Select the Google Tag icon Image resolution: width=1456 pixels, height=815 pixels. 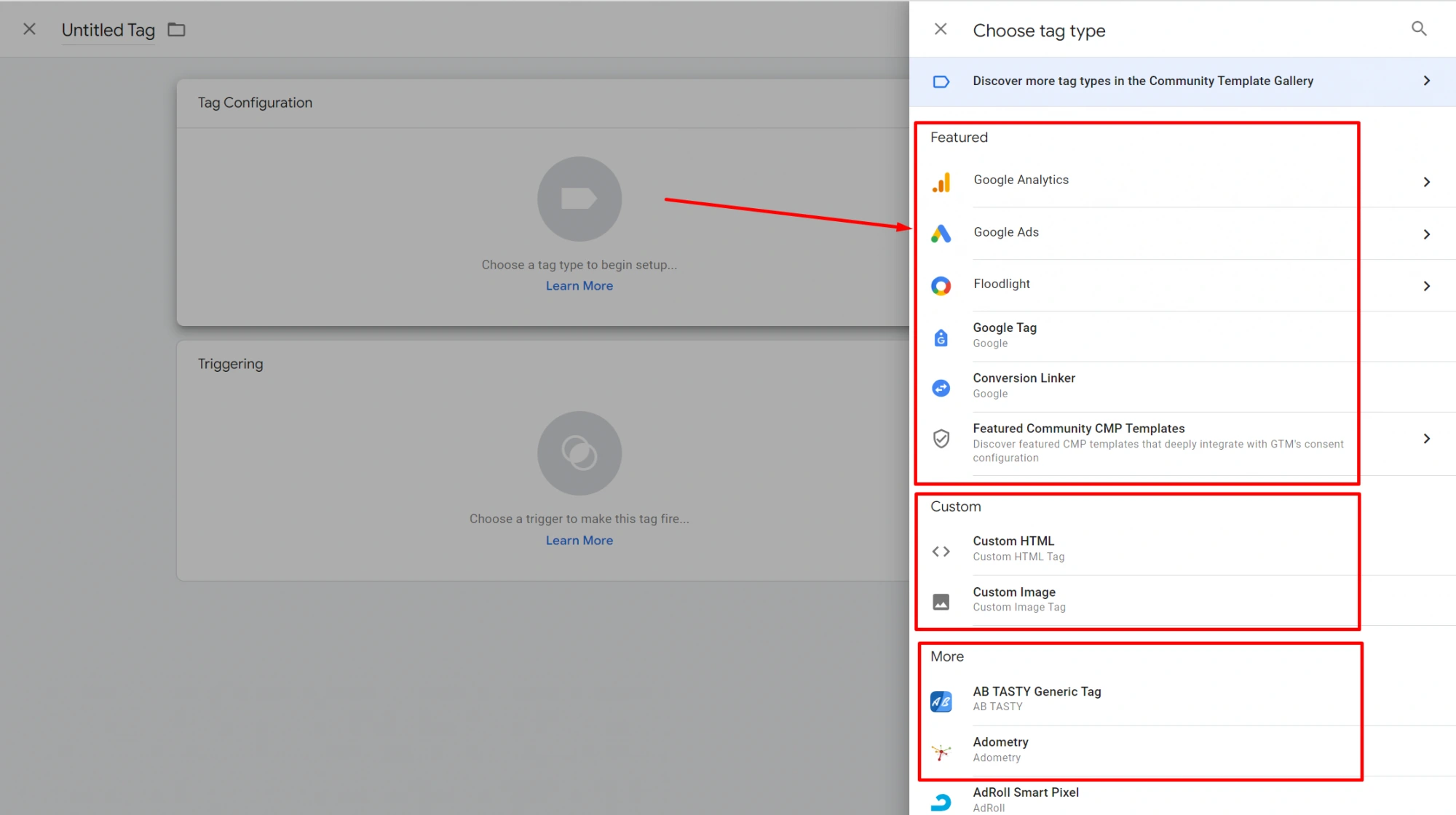tap(941, 337)
